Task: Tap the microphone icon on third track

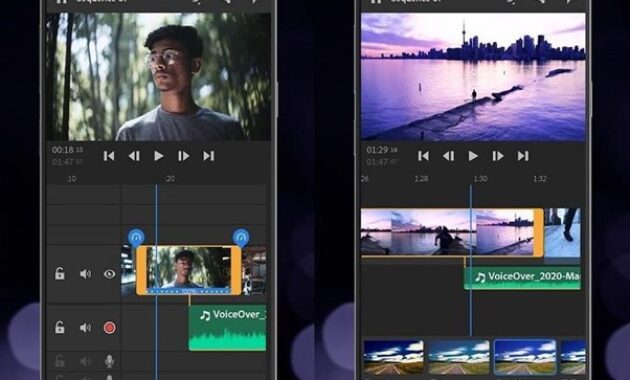Action: pyautogui.click(x=109, y=362)
